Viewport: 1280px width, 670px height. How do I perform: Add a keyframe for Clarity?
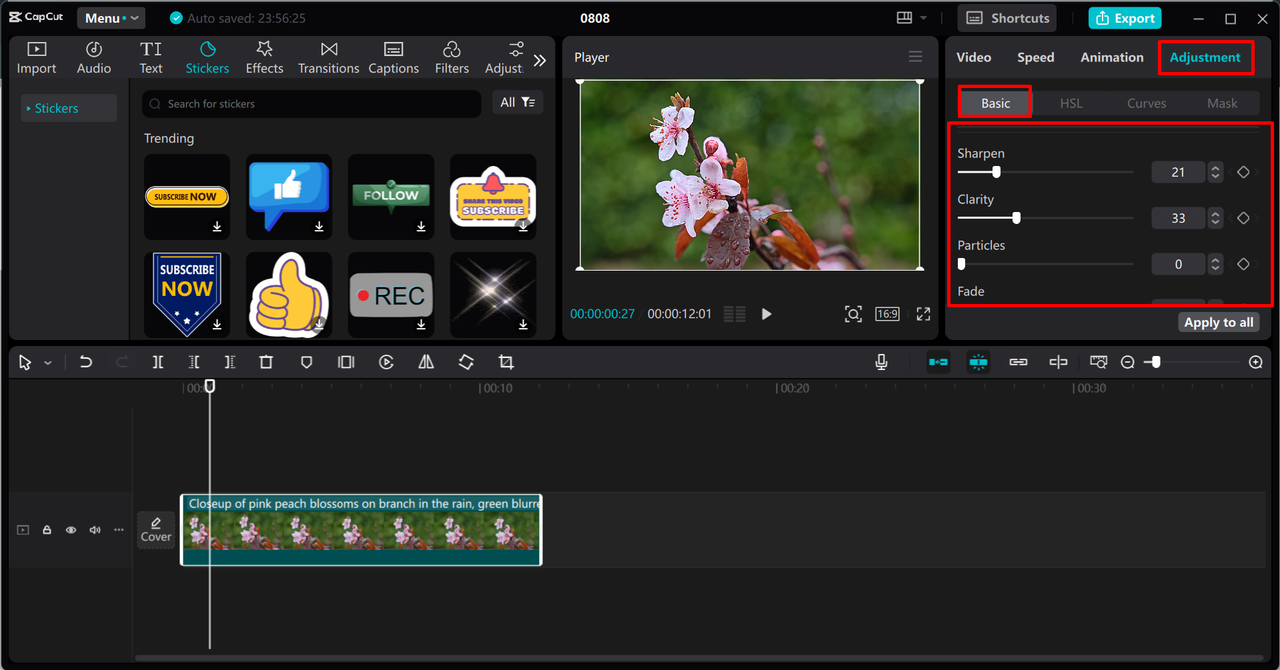point(1243,218)
